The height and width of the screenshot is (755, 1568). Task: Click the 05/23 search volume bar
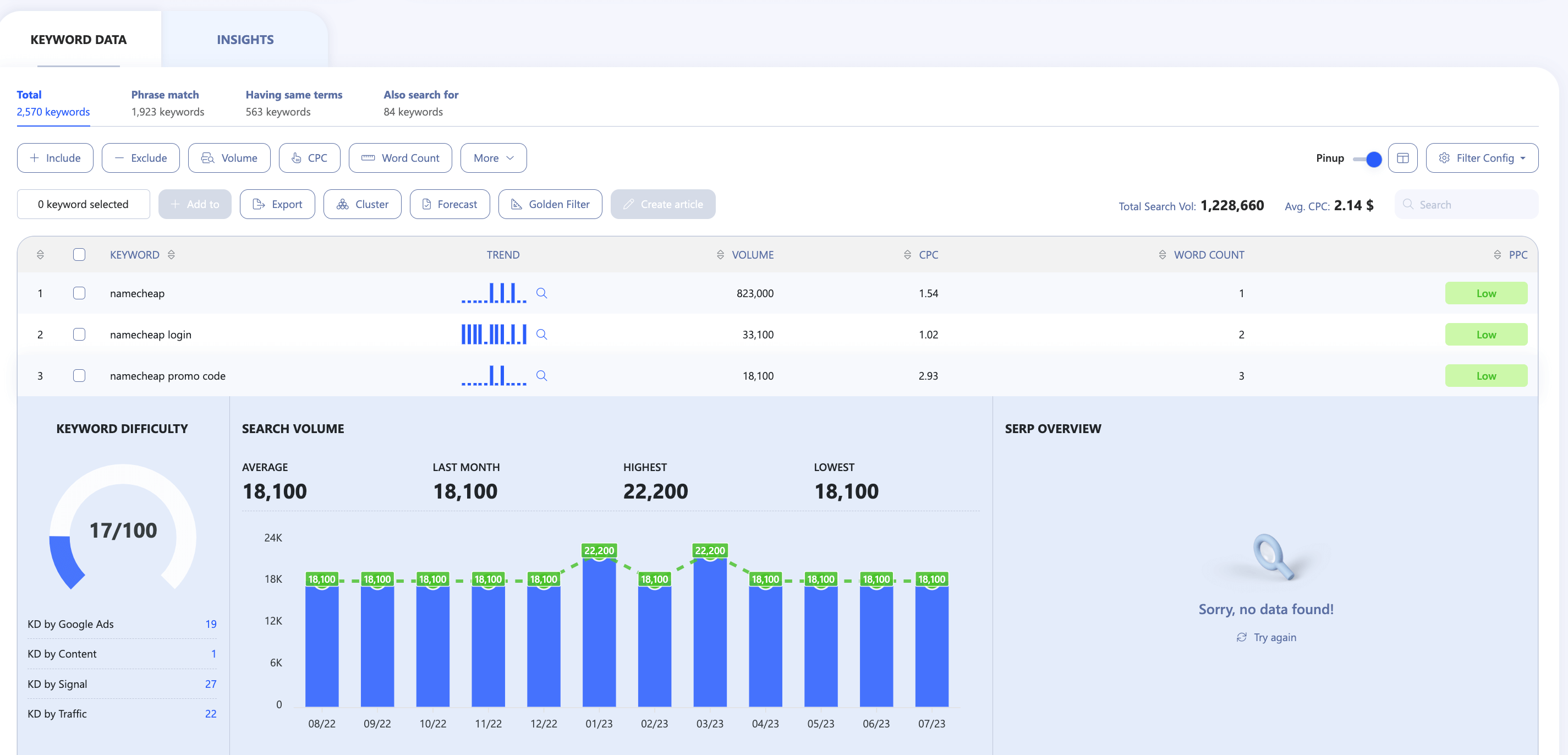click(x=820, y=645)
